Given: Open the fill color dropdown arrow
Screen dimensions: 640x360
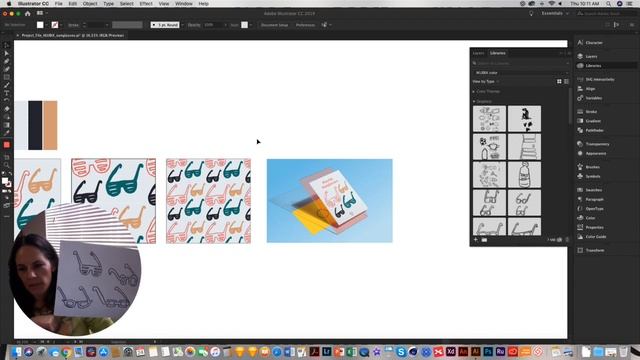Looking at the screenshot, I should (47, 25).
